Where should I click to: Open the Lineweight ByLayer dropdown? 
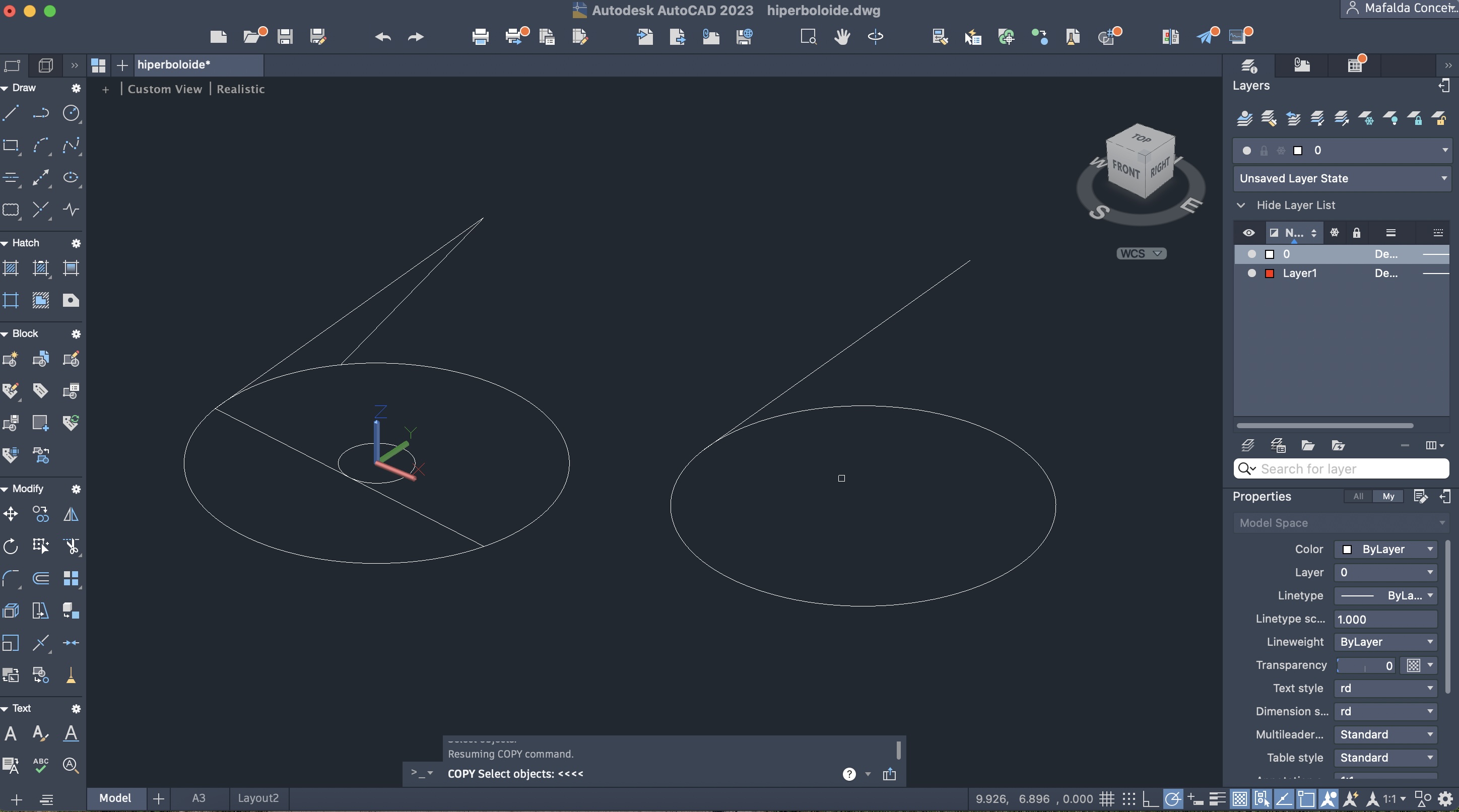[x=1385, y=642]
